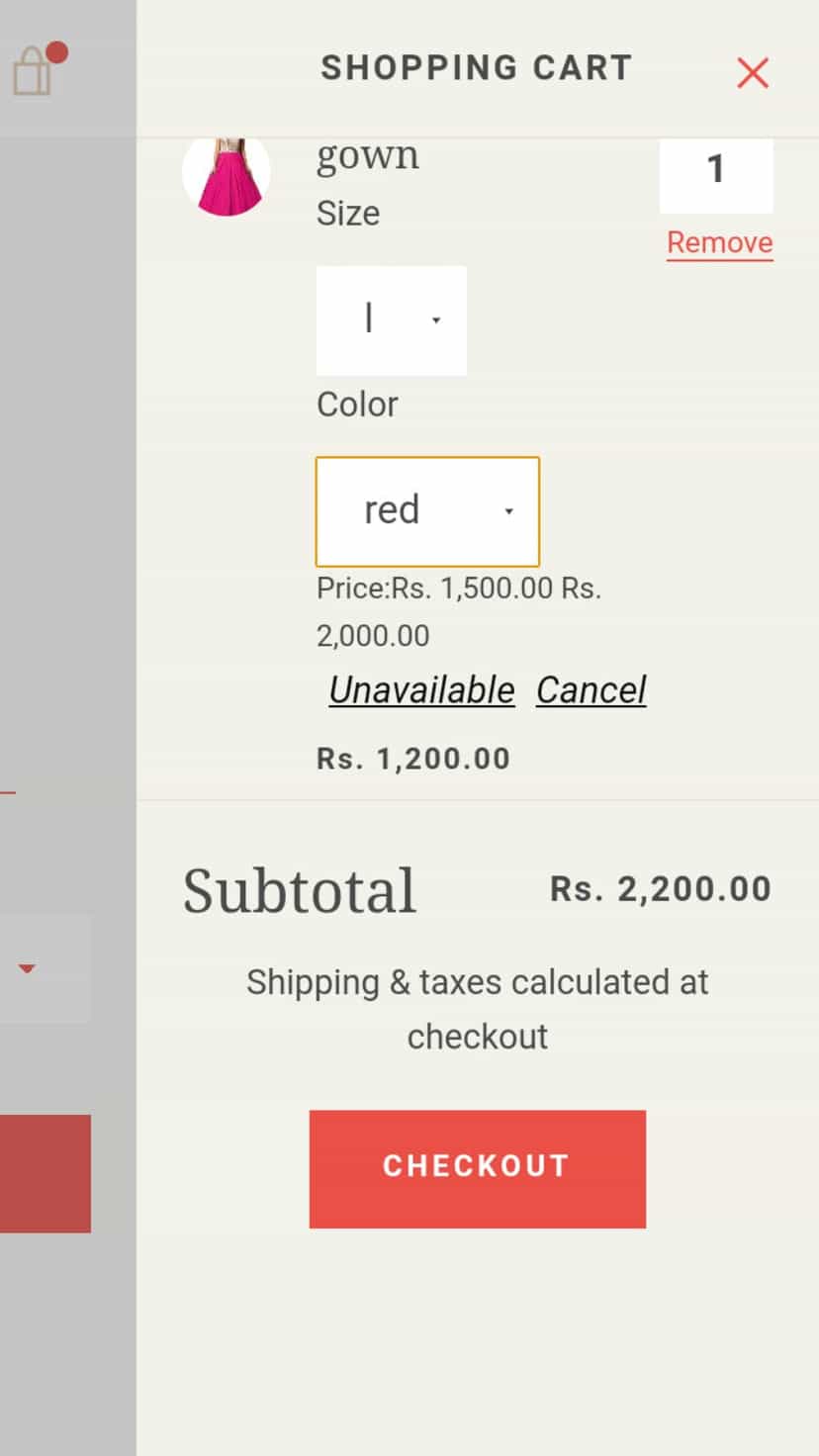The width and height of the screenshot is (819, 1456).
Task: Open the gown product title link
Action: [x=368, y=156]
